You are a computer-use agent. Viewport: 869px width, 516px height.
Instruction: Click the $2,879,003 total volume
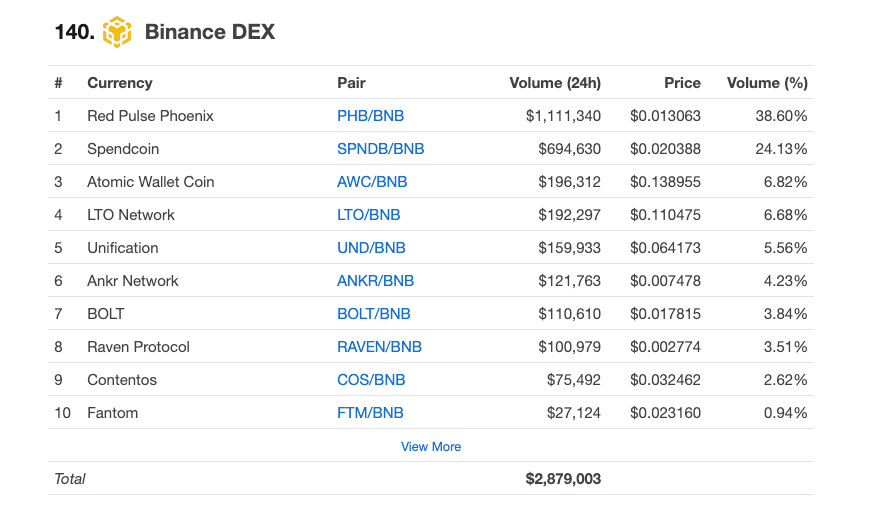tap(563, 479)
